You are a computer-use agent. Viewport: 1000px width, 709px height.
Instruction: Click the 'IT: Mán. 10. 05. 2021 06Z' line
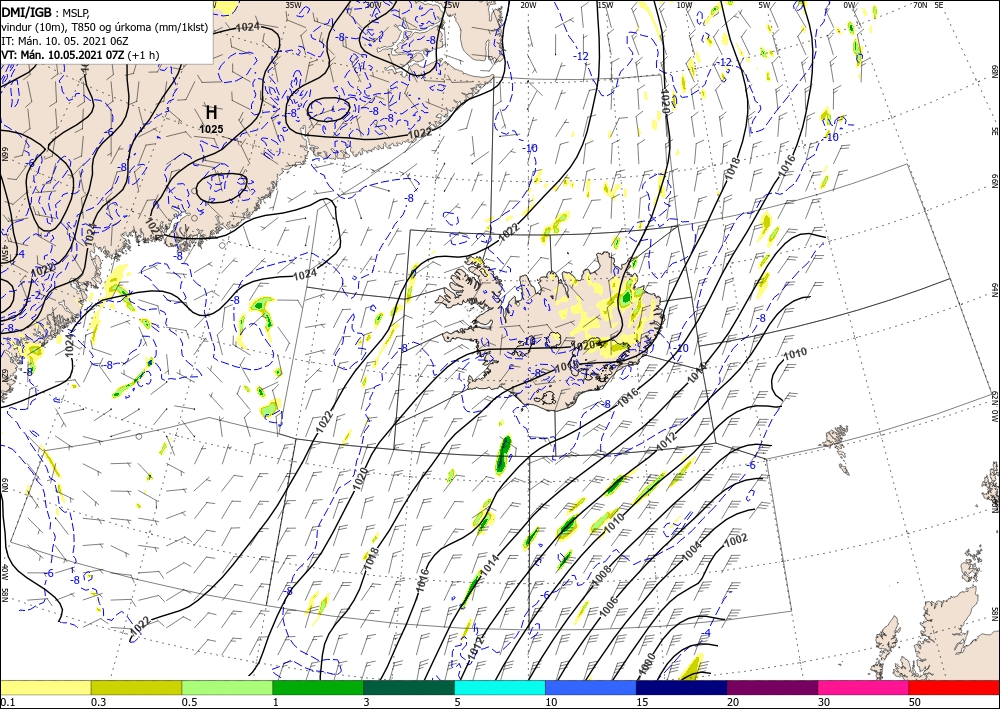(65, 40)
